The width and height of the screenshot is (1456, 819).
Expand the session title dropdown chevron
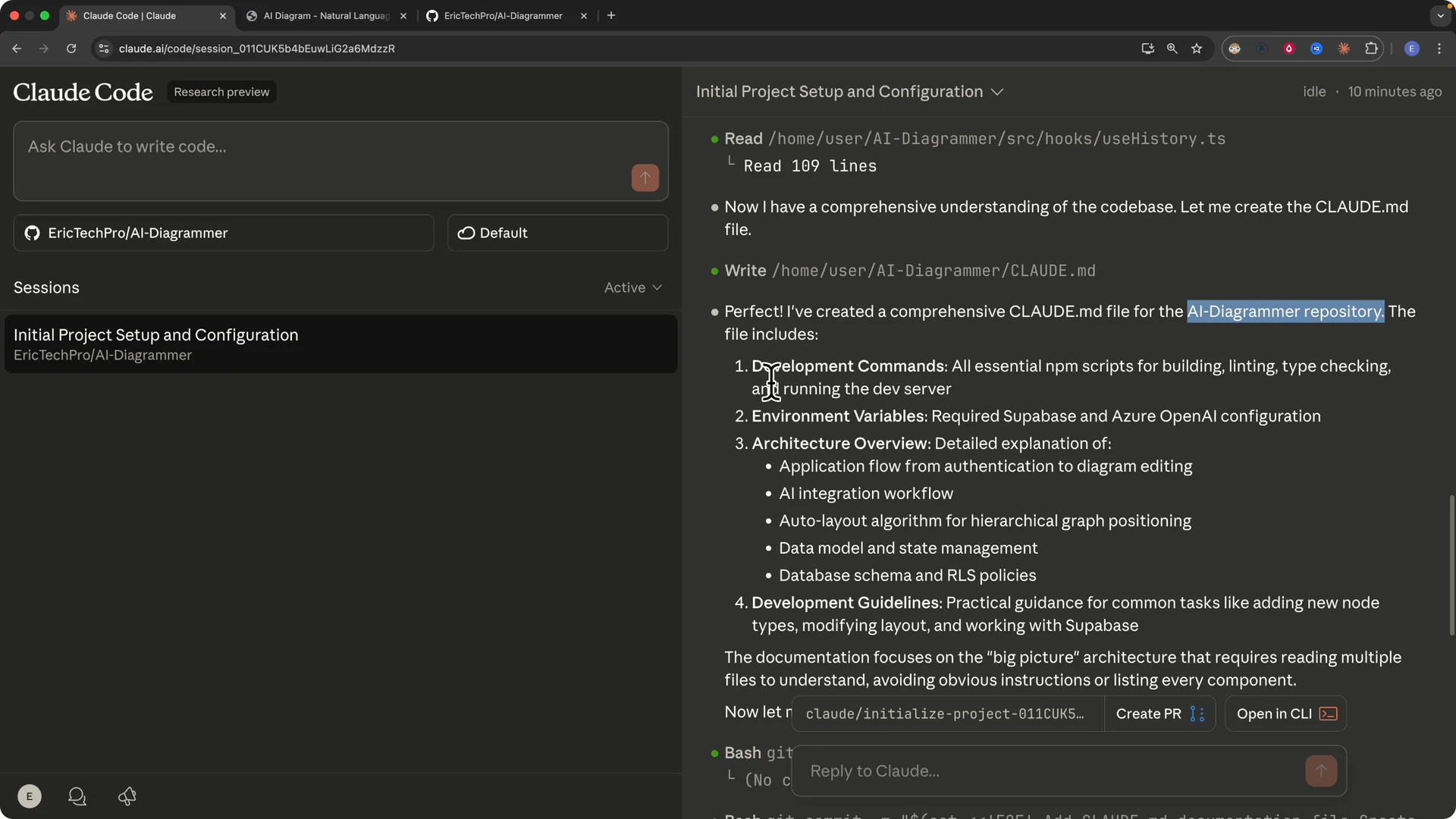[x=997, y=93]
